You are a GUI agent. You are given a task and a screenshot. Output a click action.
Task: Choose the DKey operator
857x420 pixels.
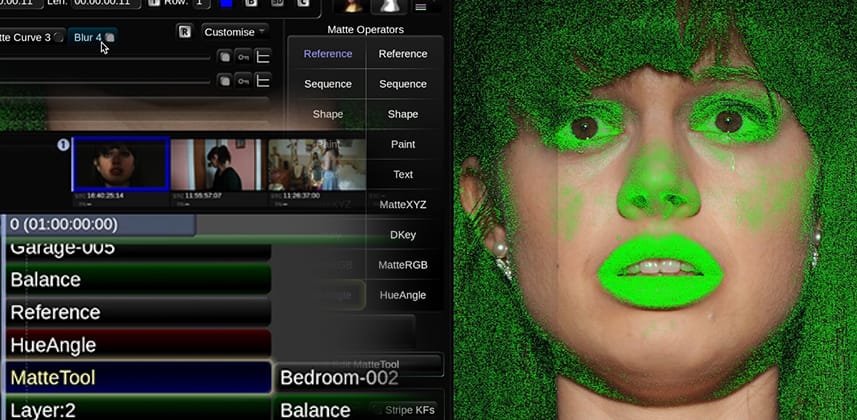pyautogui.click(x=403, y=235)
